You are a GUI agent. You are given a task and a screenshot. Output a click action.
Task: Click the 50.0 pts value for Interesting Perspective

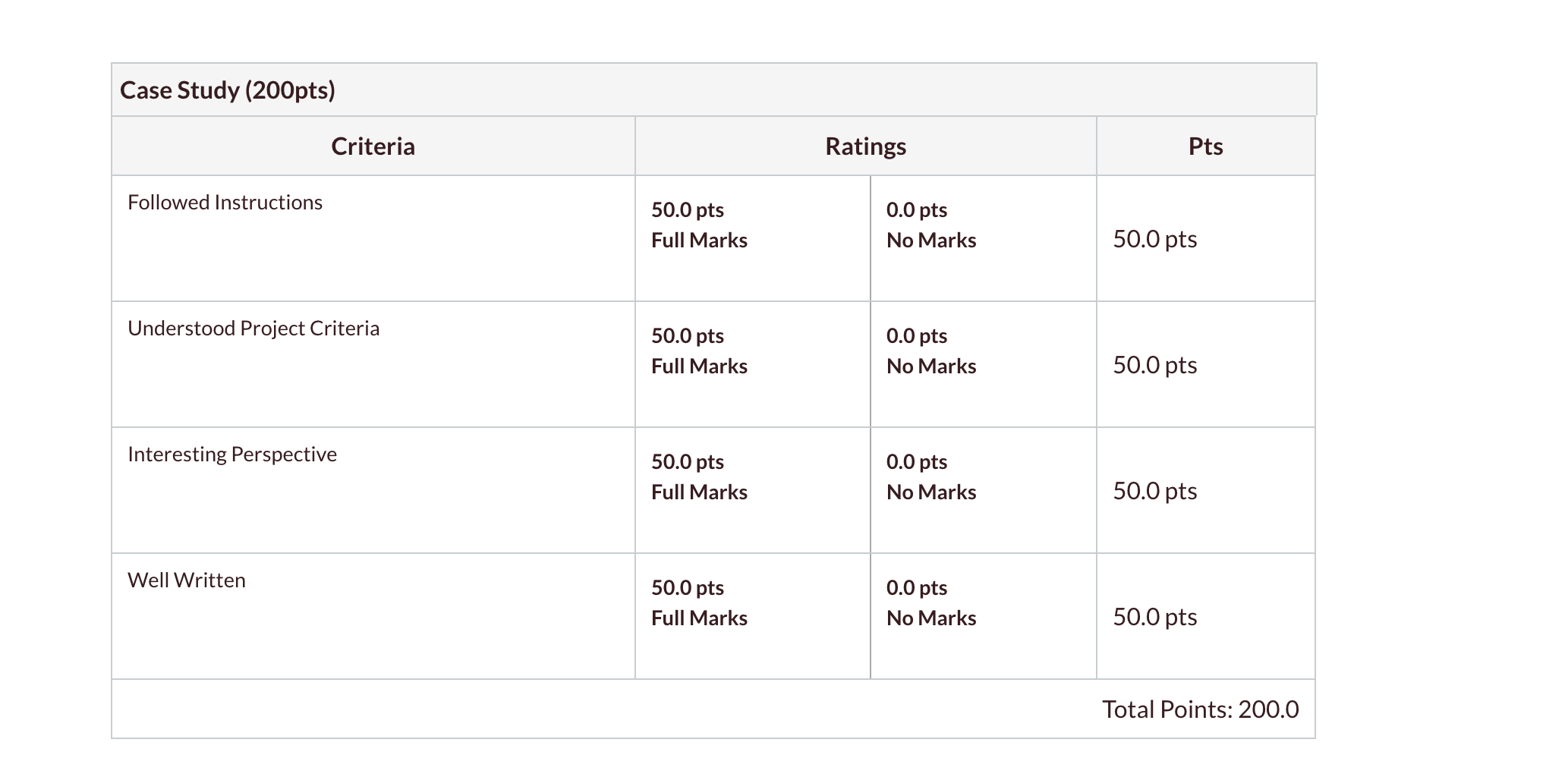[x=1155, y=491]
